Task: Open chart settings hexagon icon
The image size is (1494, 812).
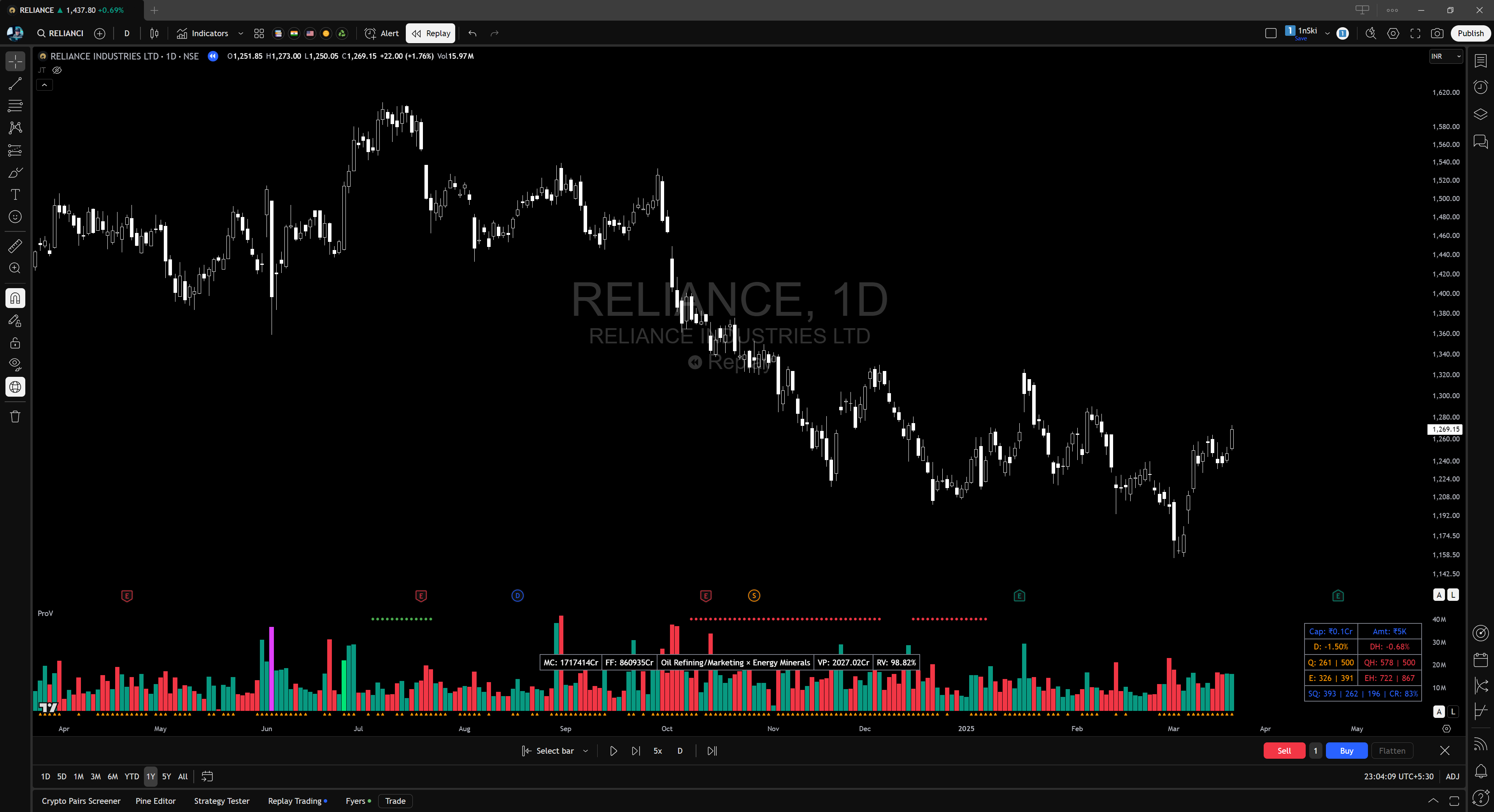Action: [1393, 33]
